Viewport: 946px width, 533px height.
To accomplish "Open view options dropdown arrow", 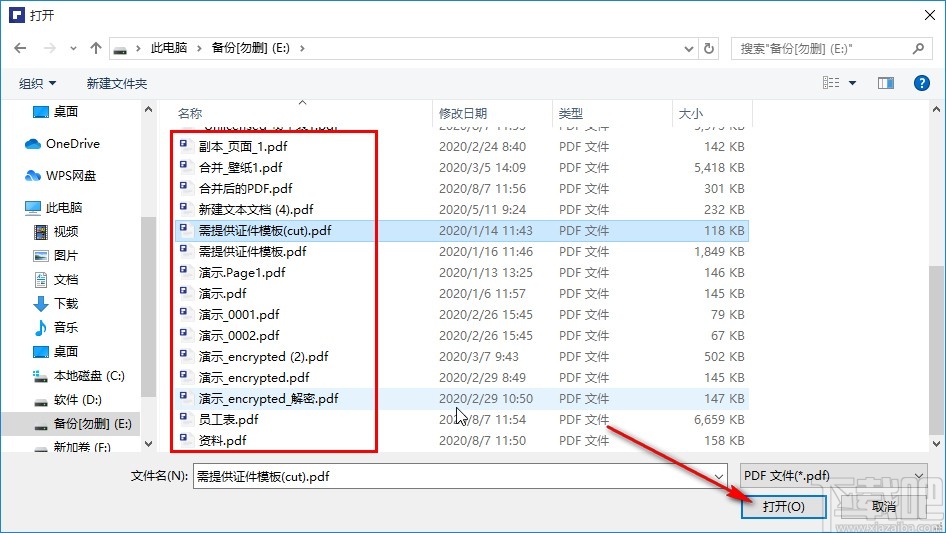I will pyautogui.click(x=852, y=83).
